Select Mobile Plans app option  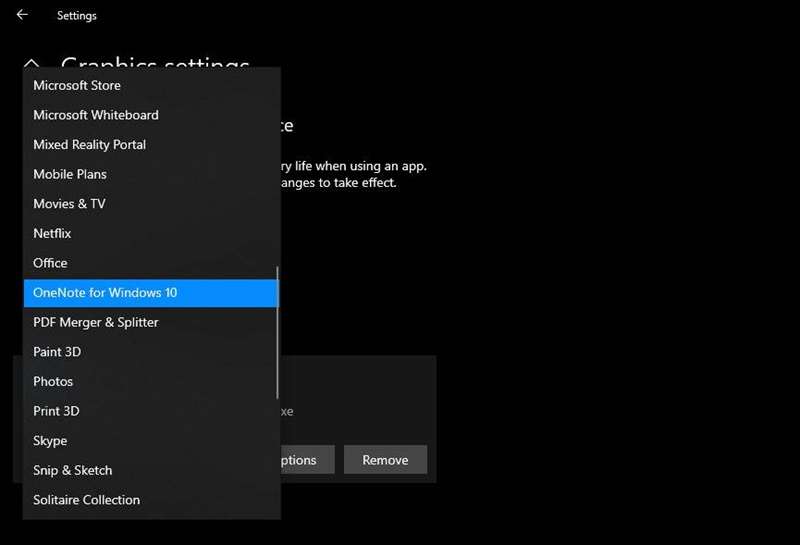point(70,174)
